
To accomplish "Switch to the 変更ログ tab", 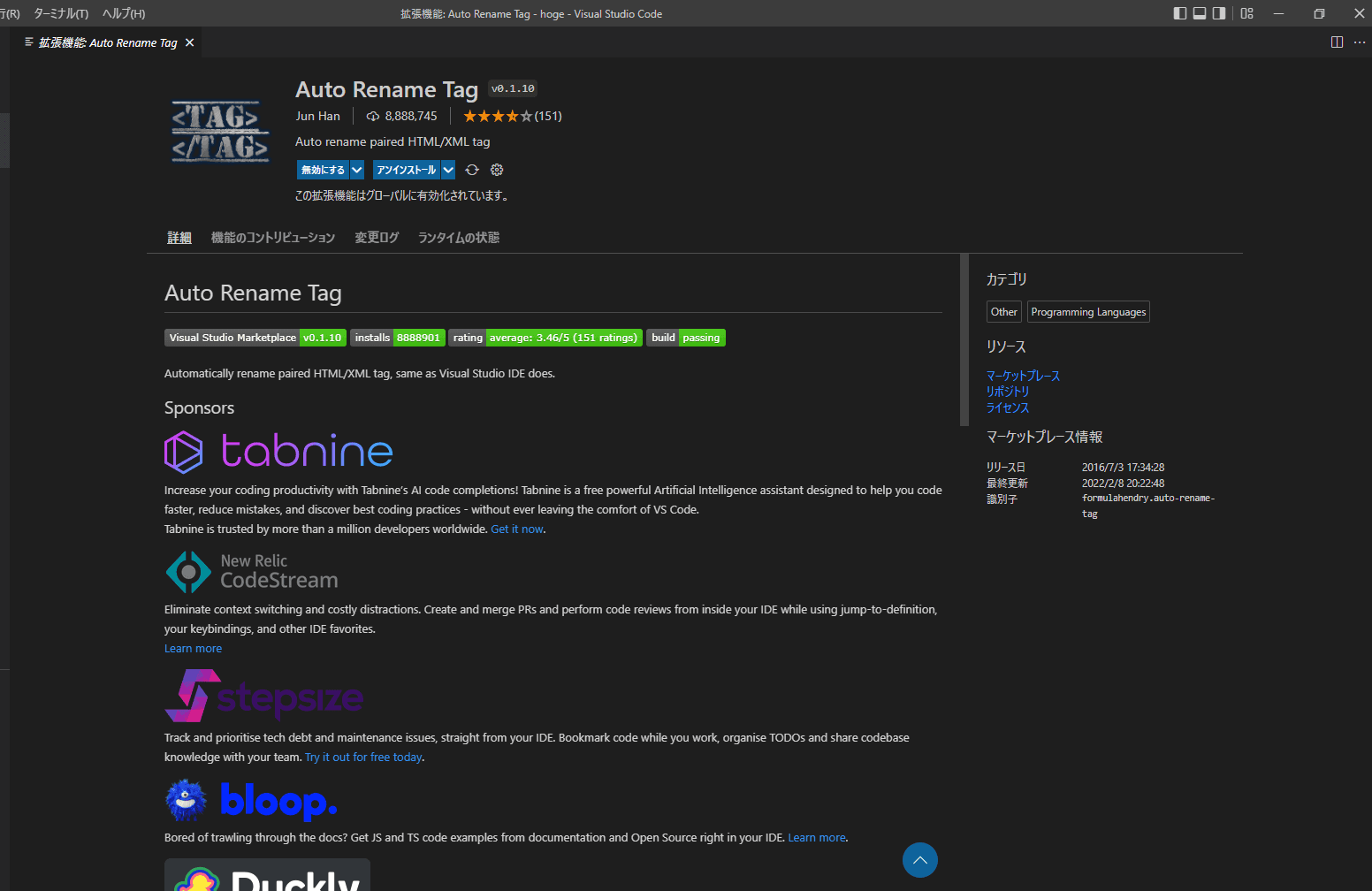I will 377,238.
